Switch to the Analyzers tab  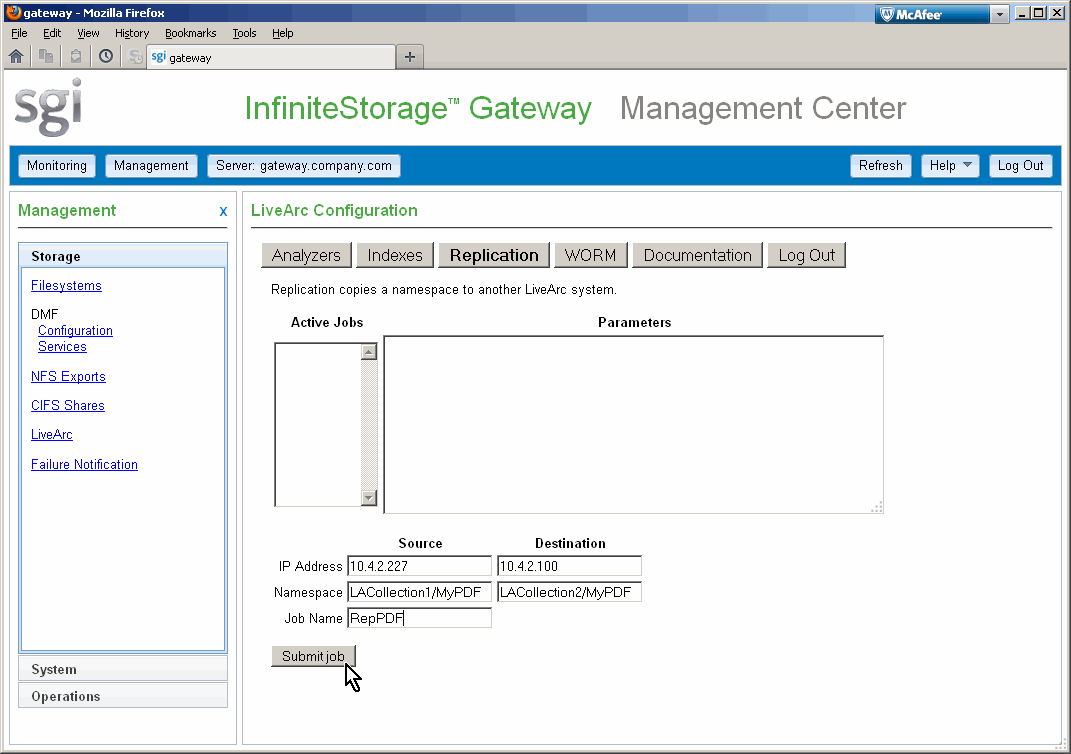tap(306, 255)
